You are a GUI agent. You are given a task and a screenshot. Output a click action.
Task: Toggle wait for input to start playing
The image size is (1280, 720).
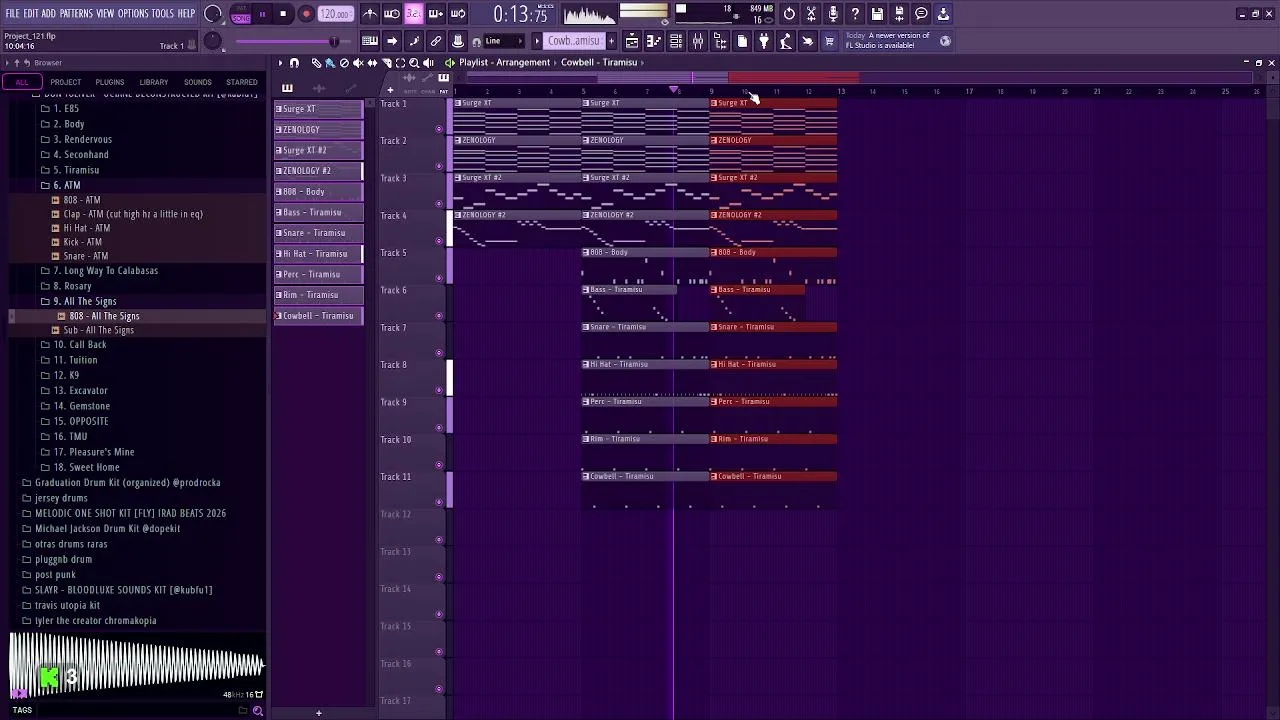point(392,14)
